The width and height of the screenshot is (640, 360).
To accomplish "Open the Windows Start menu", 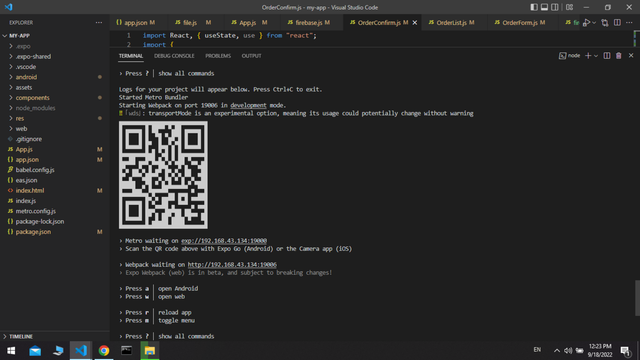I will (11, 351).
